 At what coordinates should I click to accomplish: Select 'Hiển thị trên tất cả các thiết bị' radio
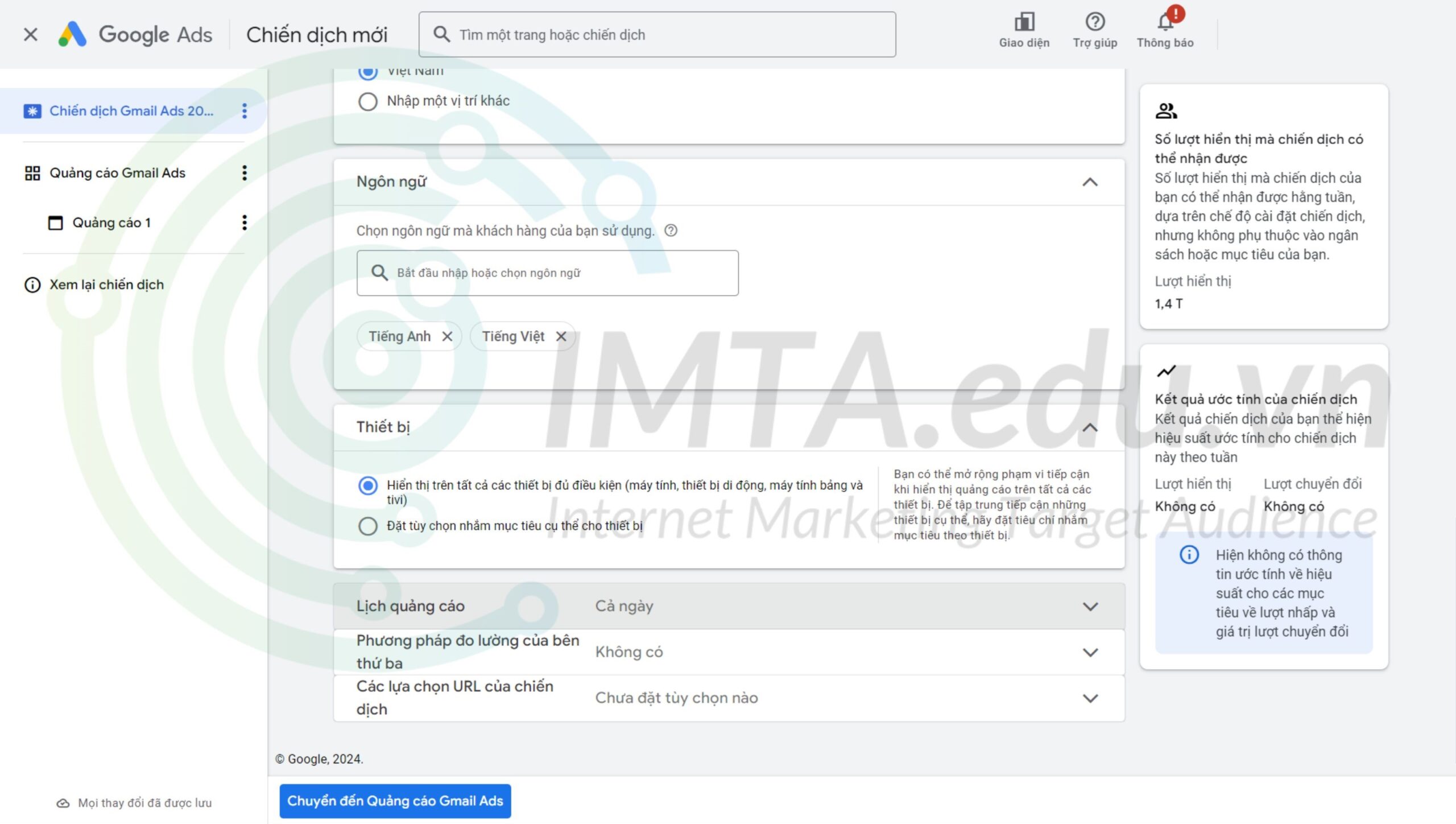(x=368, y=485)
